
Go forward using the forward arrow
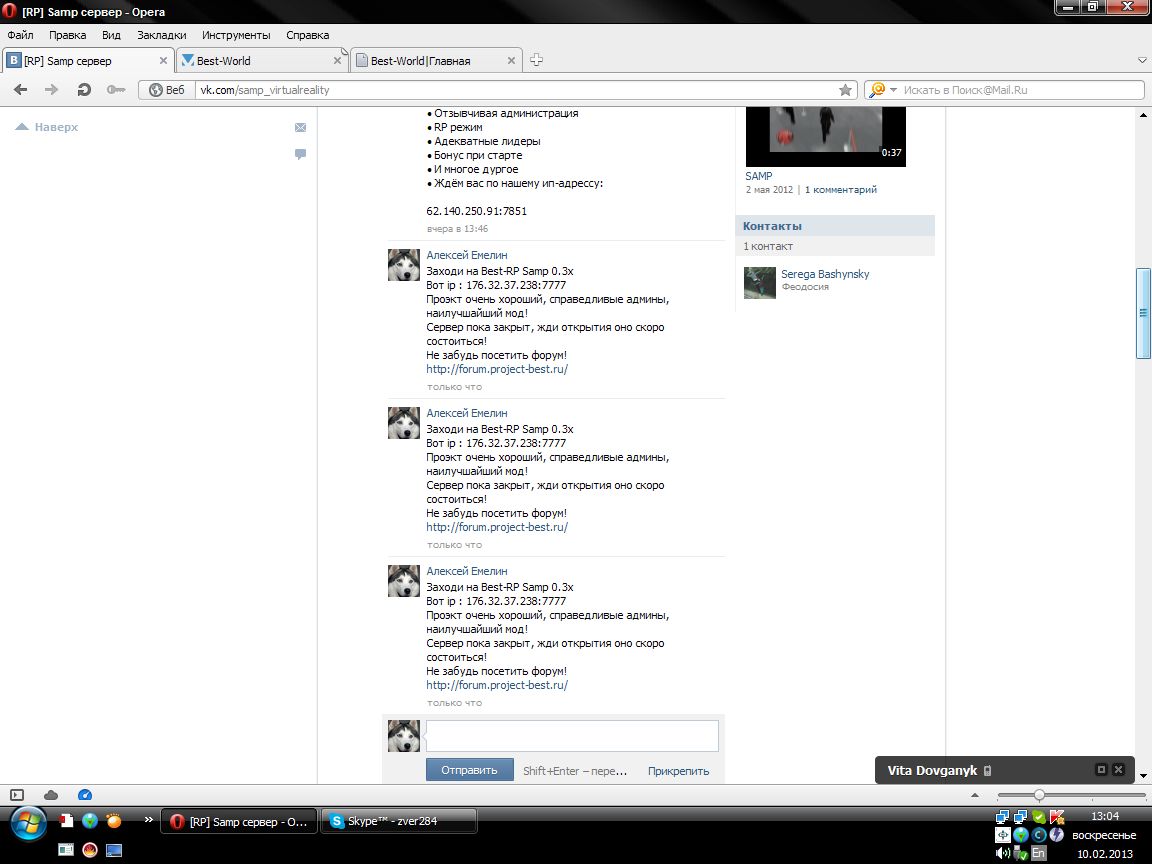point(51,90)
